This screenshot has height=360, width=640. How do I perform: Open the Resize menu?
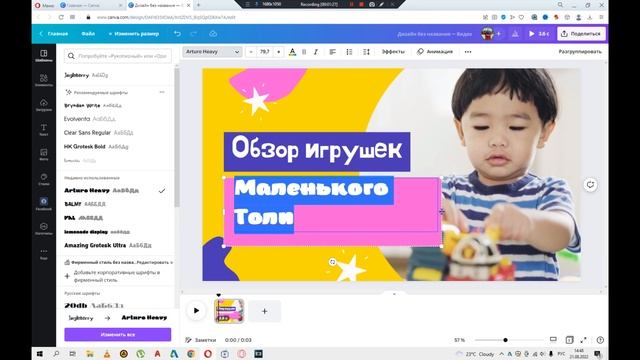click(134, 34)
